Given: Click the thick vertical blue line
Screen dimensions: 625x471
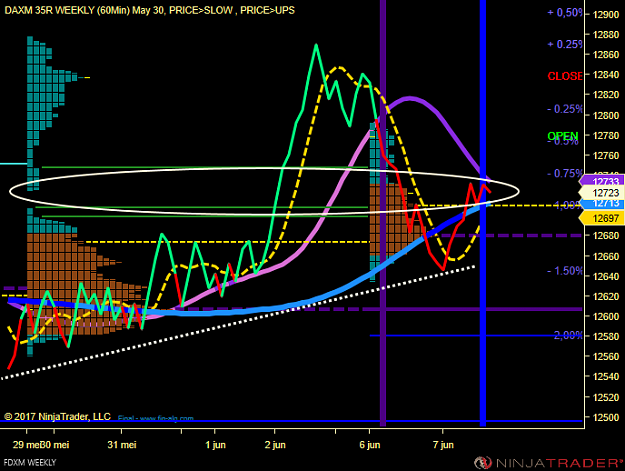Looking at the screenshot, I should click(x=483, y=213).
